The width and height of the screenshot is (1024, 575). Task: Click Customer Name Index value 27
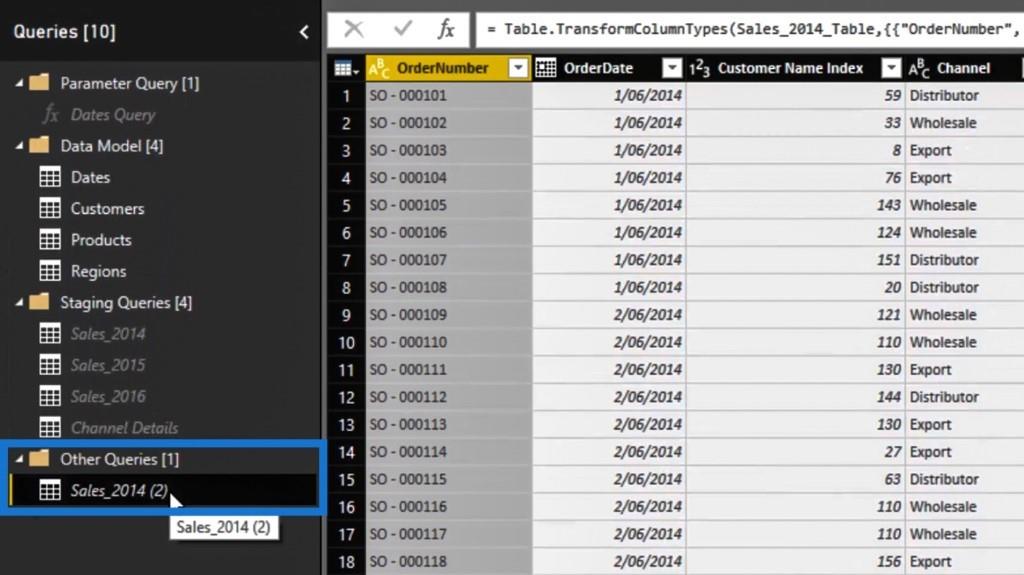pos(893,452)
